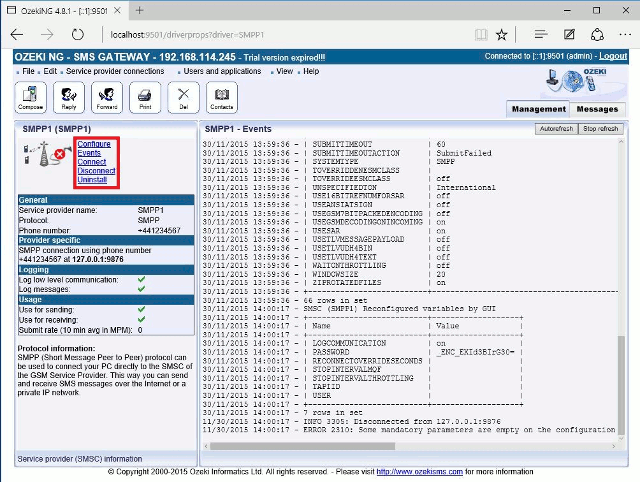Click the PASSWORD log row
This screenshot has width=640, height=482.
point(362,352)
